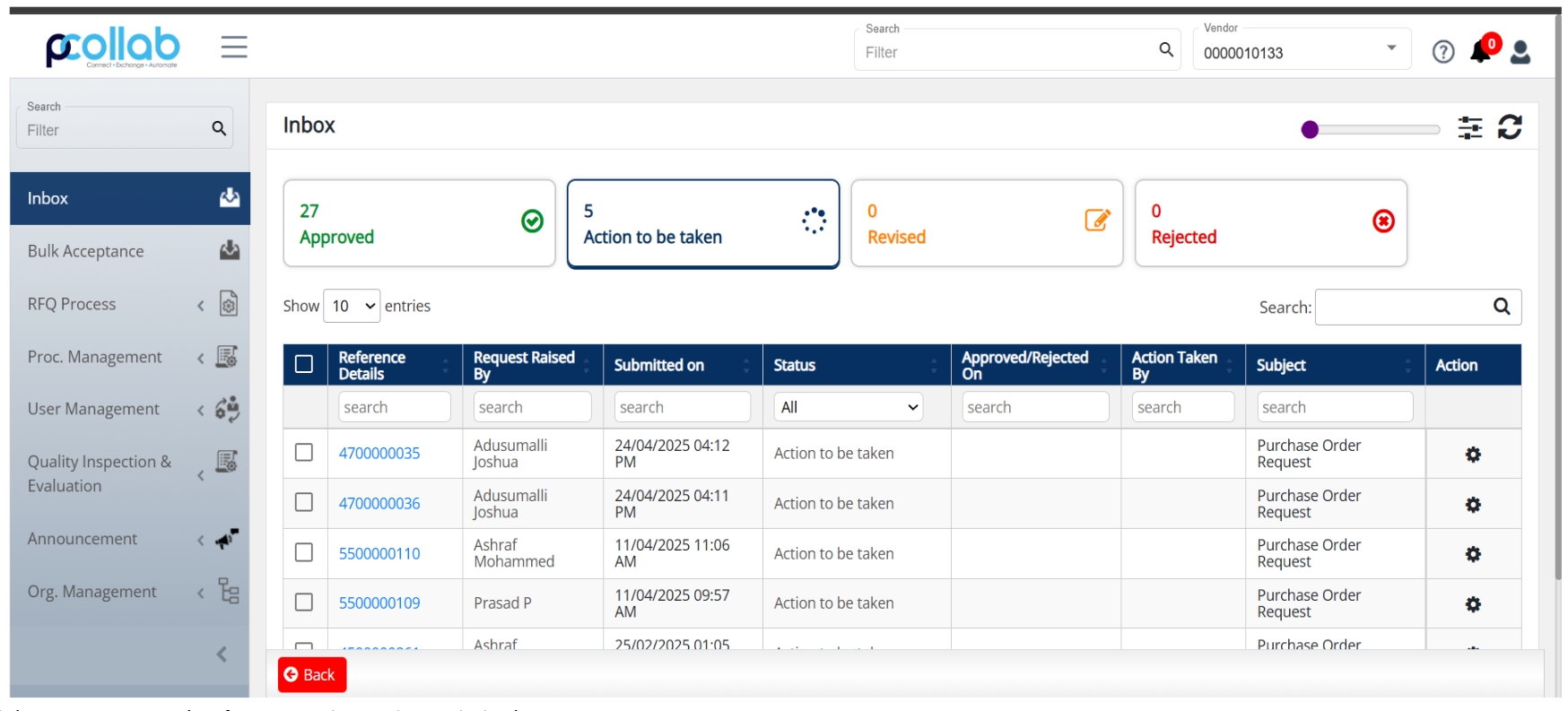Check the row for 5500000110
Image resolution: width=1568 pixels, height=711 pixels.
pyautogui.click(x=304, y=552)
